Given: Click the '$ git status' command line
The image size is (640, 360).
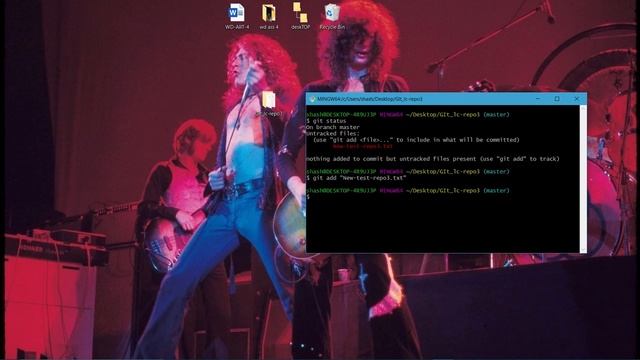Looking at the screenshot, I should [x=326, y=121].
